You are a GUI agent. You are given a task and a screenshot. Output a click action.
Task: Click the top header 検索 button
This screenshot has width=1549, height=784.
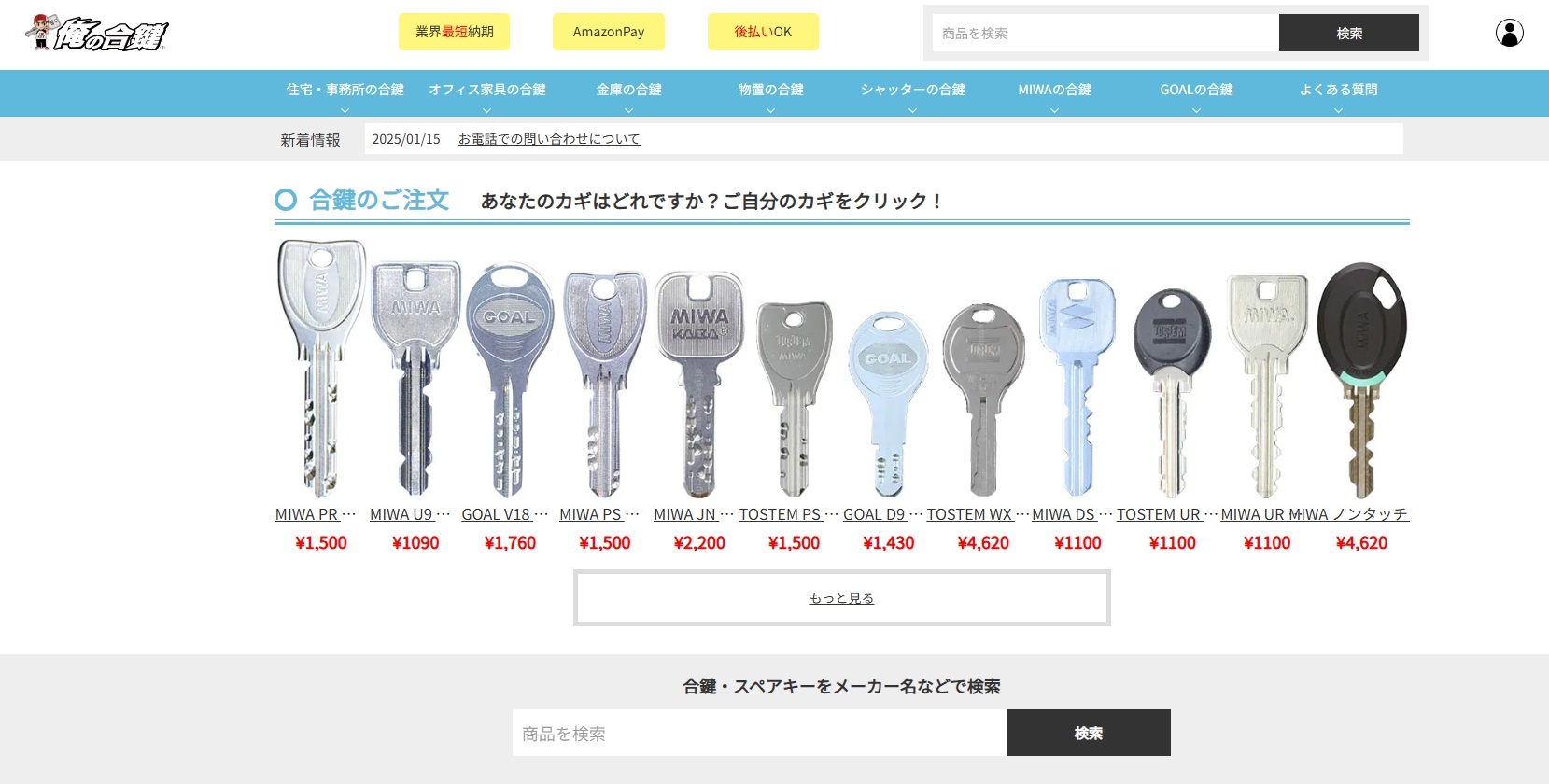[x=1349, y=33]
